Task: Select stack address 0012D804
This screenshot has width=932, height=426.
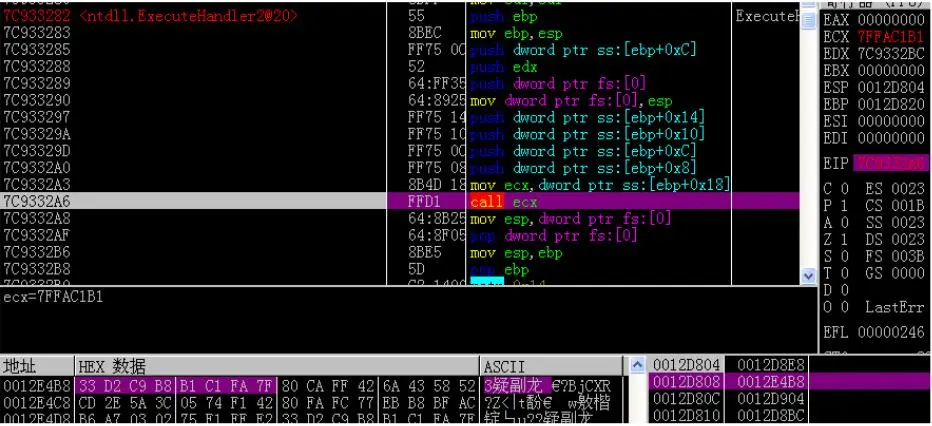Action: 687,365
